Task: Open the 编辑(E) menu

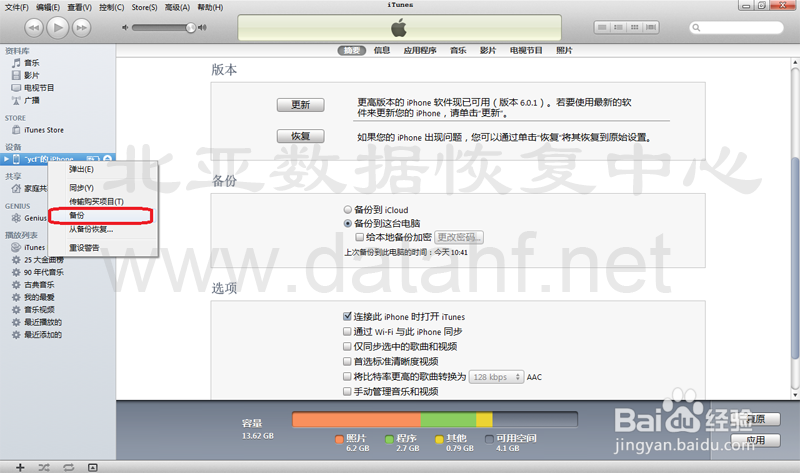Action: click(48, 7)
